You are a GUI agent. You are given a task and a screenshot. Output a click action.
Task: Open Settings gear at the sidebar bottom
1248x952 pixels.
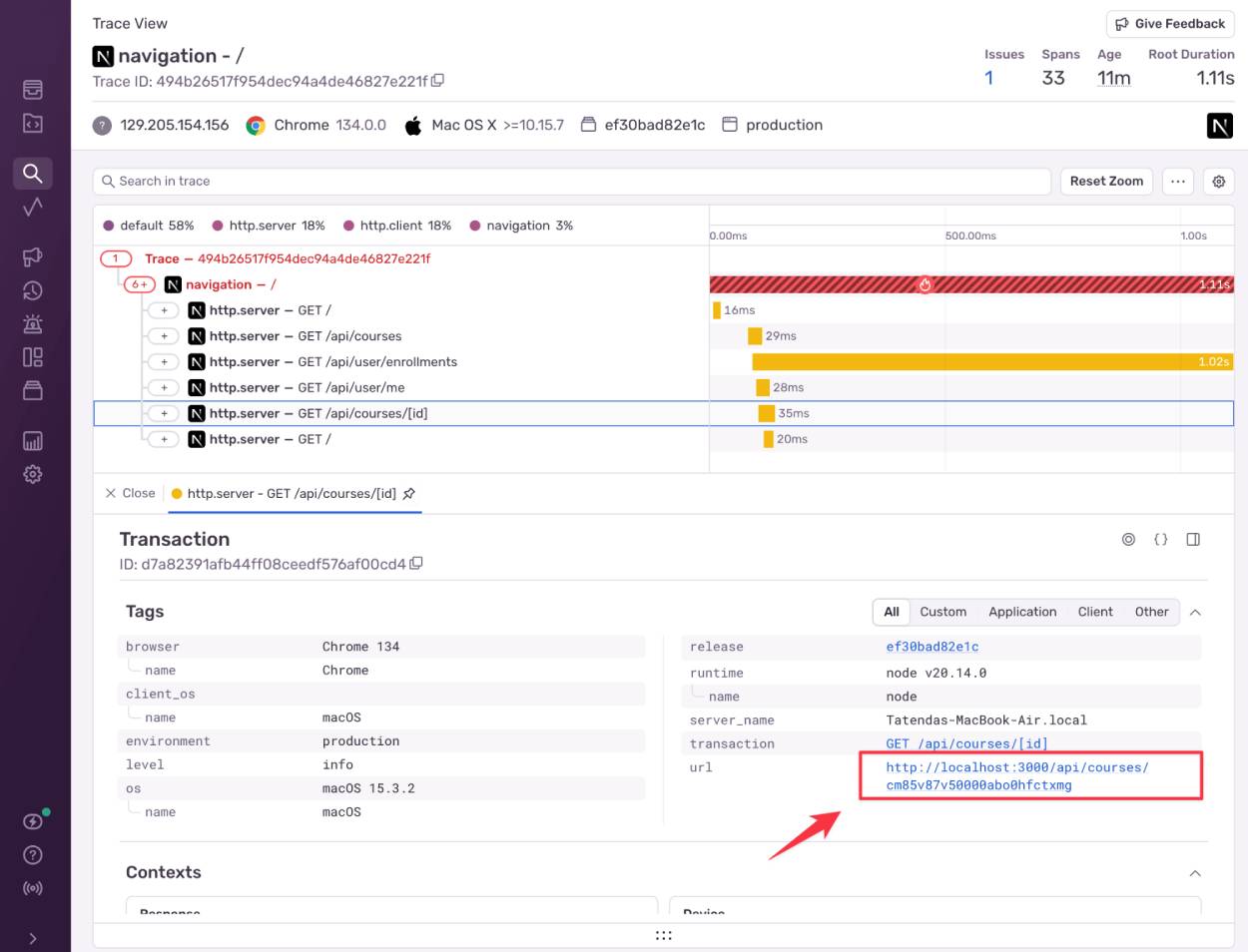(x=33, y=474)
